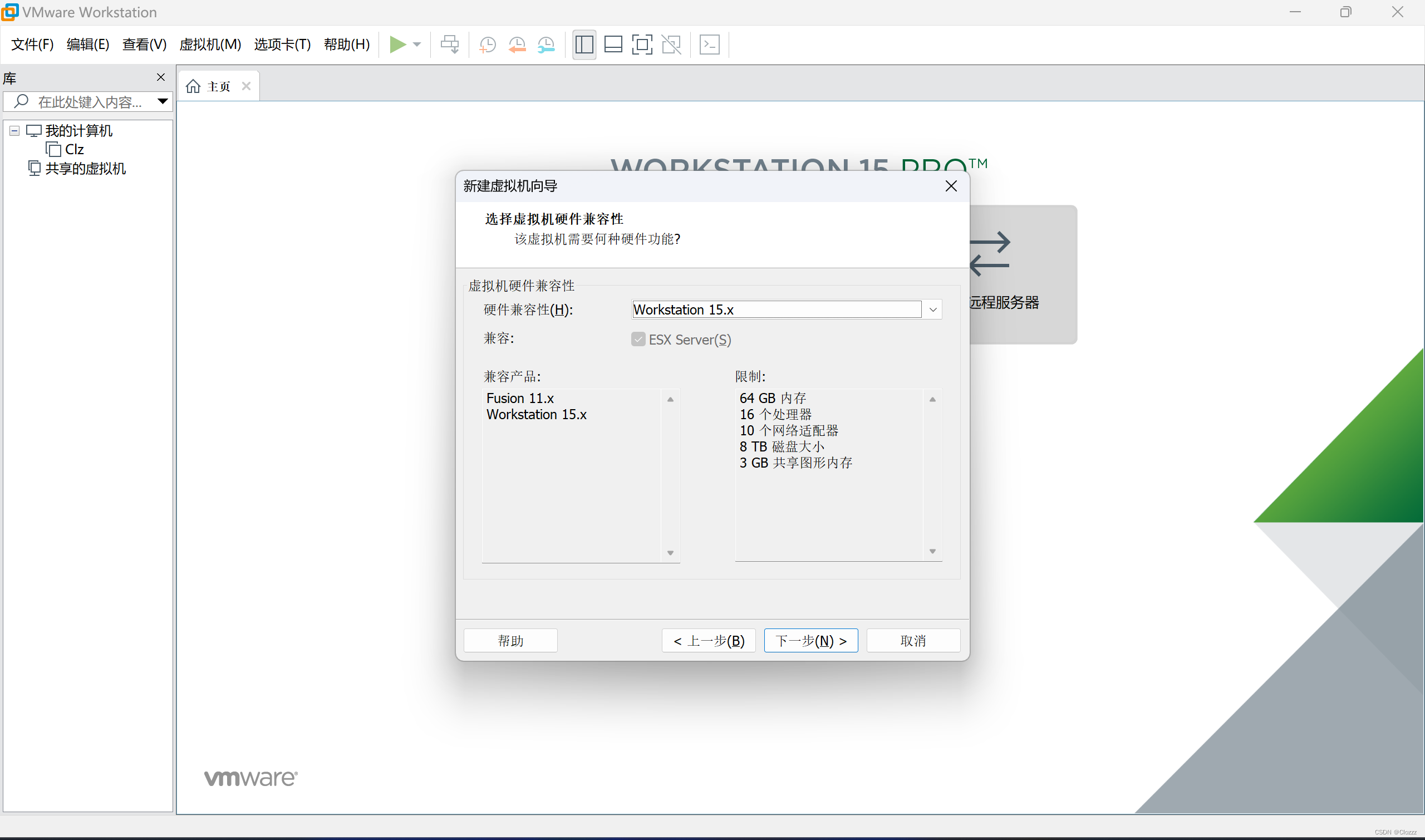Power on the virtual machine with green play icon

coord(399,44)
